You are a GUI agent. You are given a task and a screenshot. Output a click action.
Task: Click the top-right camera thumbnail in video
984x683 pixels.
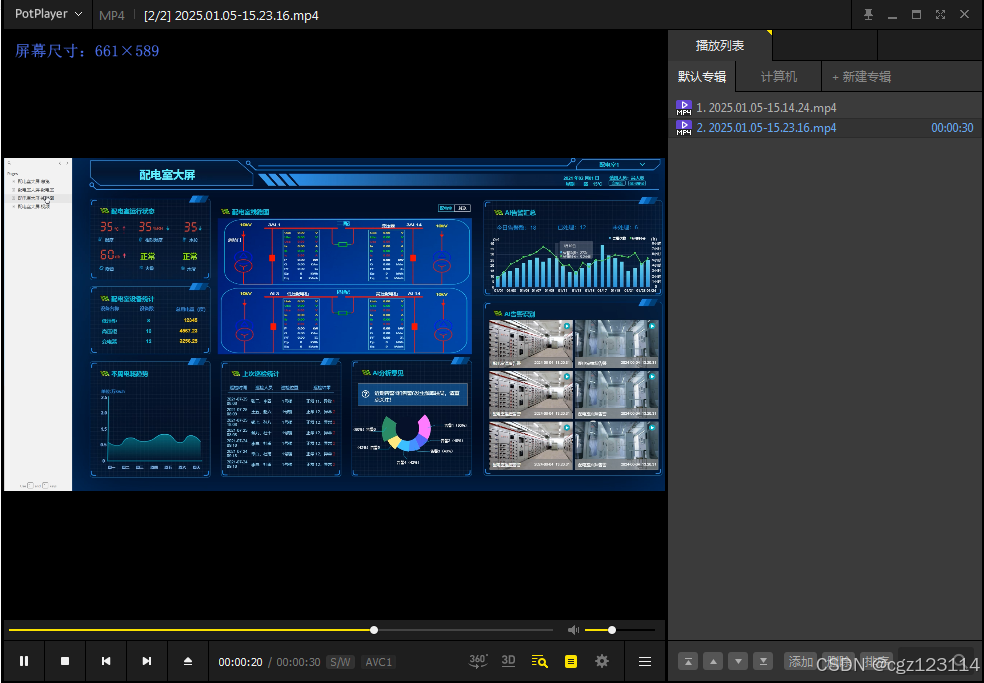(x=616, y=343)
